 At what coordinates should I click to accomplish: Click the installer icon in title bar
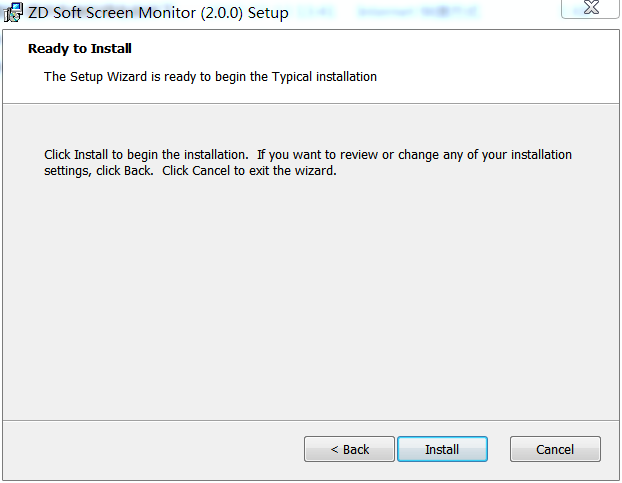(13, 12)
